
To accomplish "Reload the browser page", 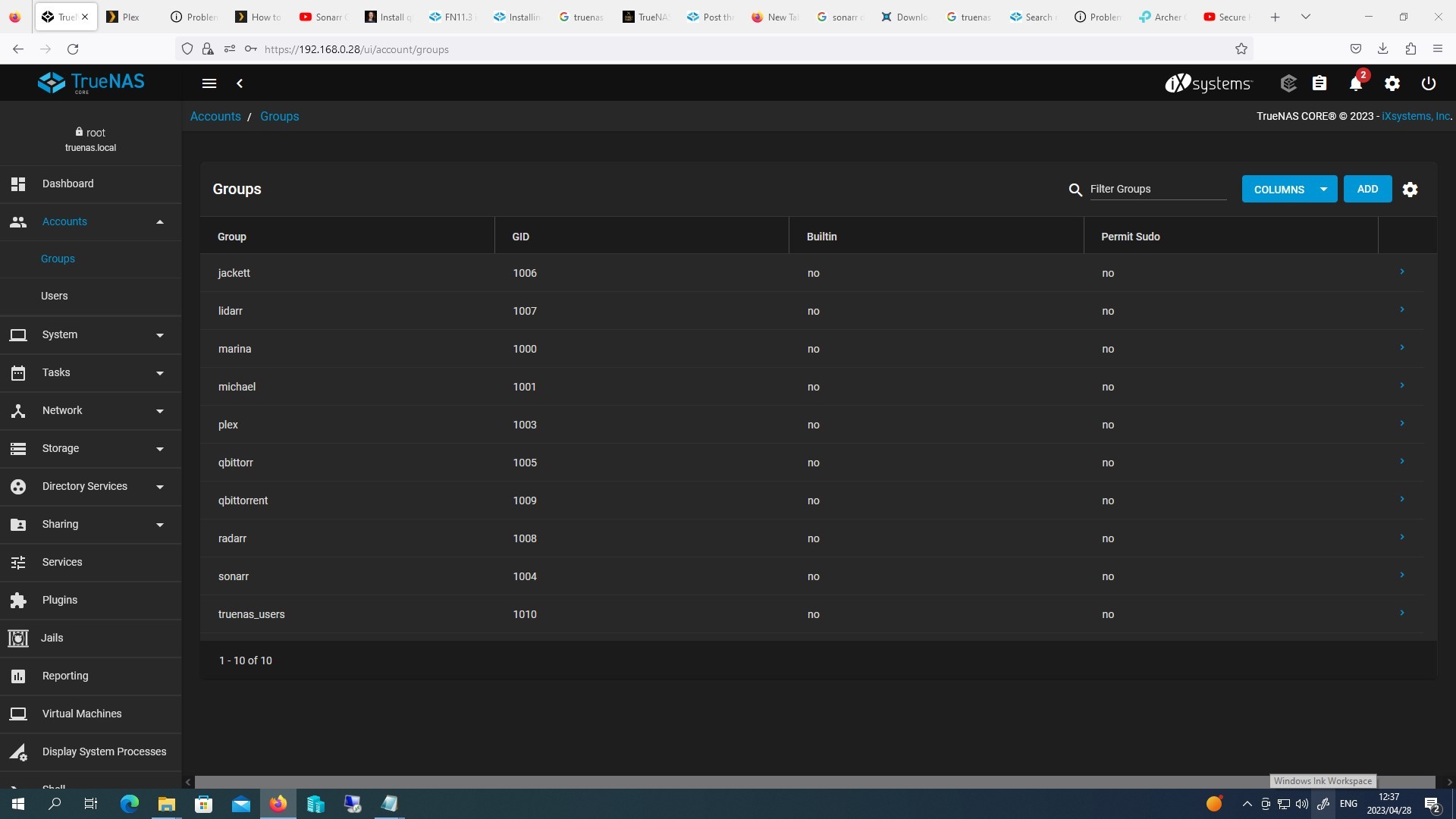I will pyautogui.click(x=73, y=49).
